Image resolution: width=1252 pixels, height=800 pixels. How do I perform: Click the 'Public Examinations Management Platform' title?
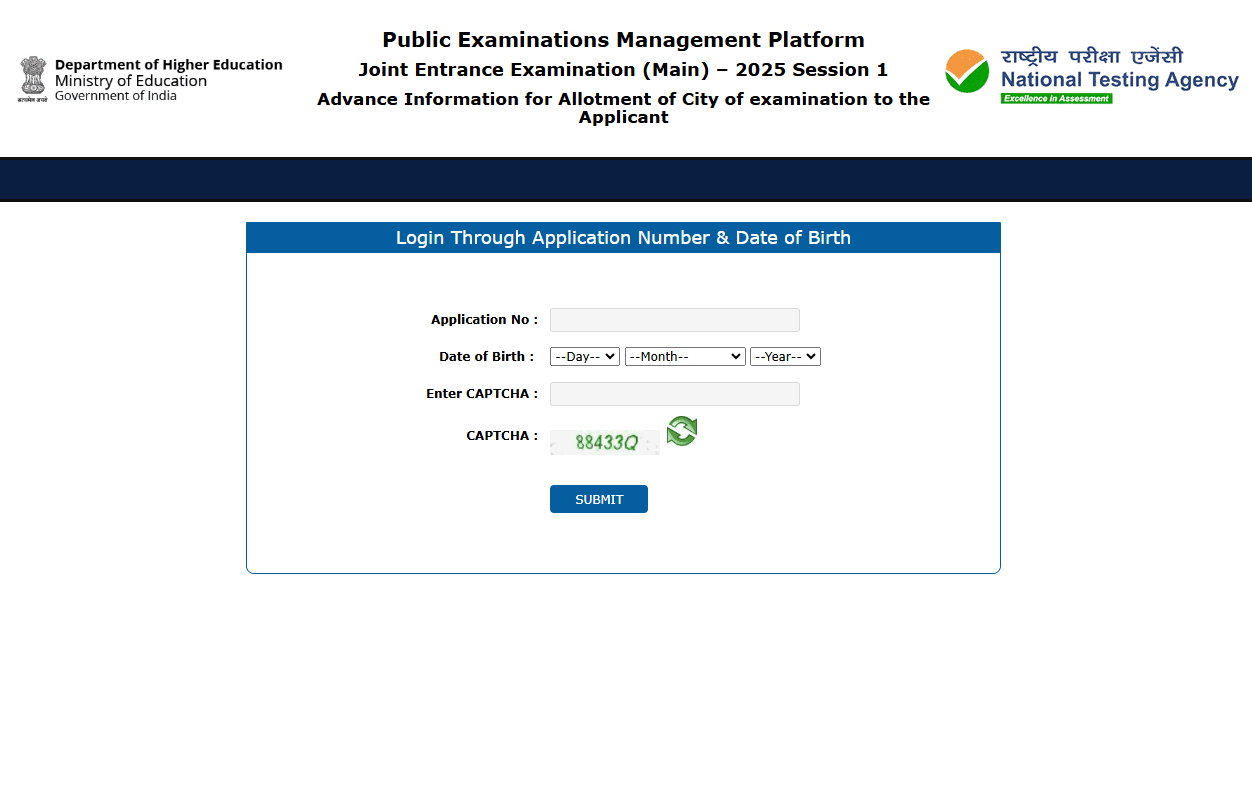click(x=623, y=40)
